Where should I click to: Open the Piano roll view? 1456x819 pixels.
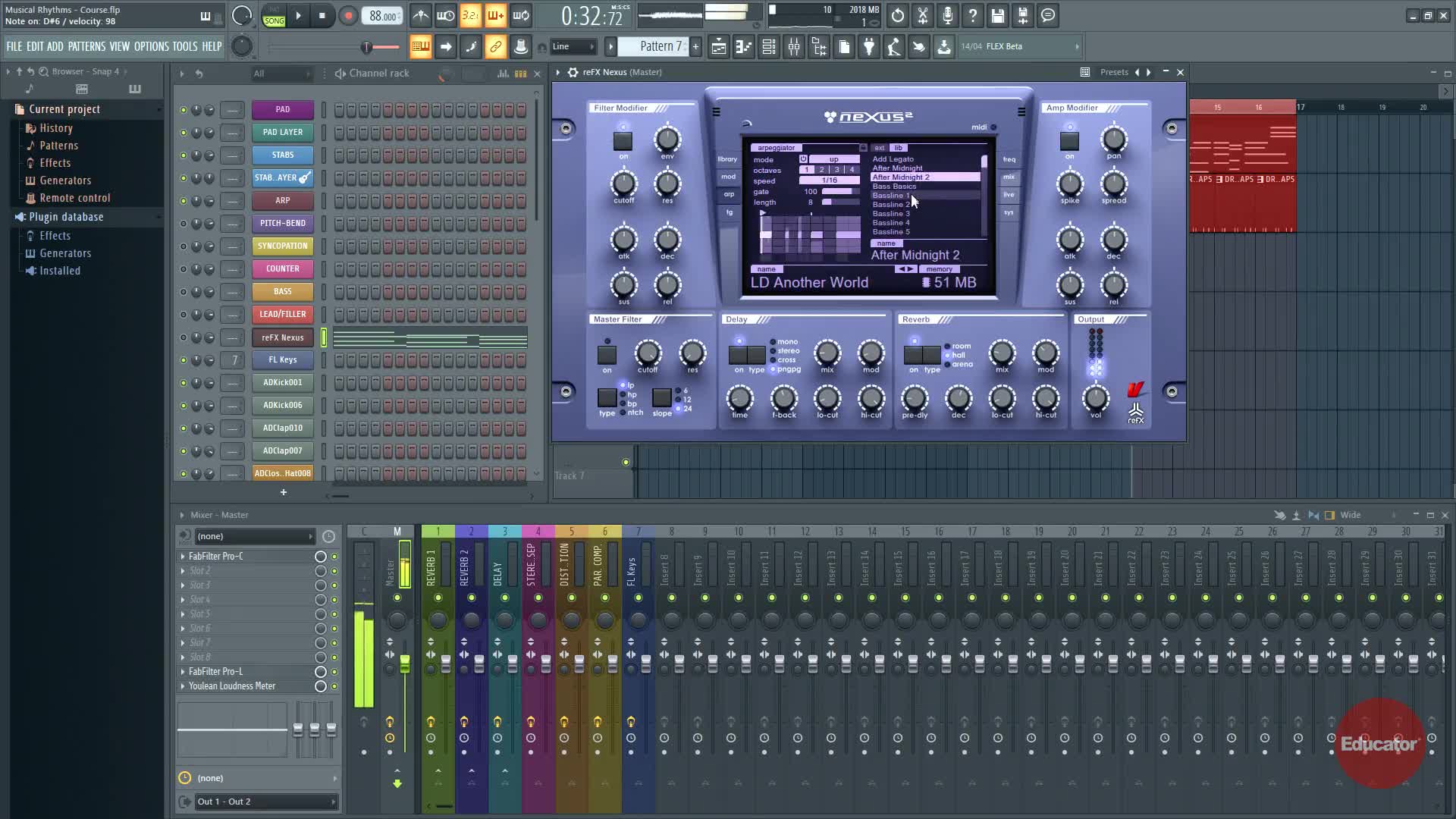coord(744,47)
